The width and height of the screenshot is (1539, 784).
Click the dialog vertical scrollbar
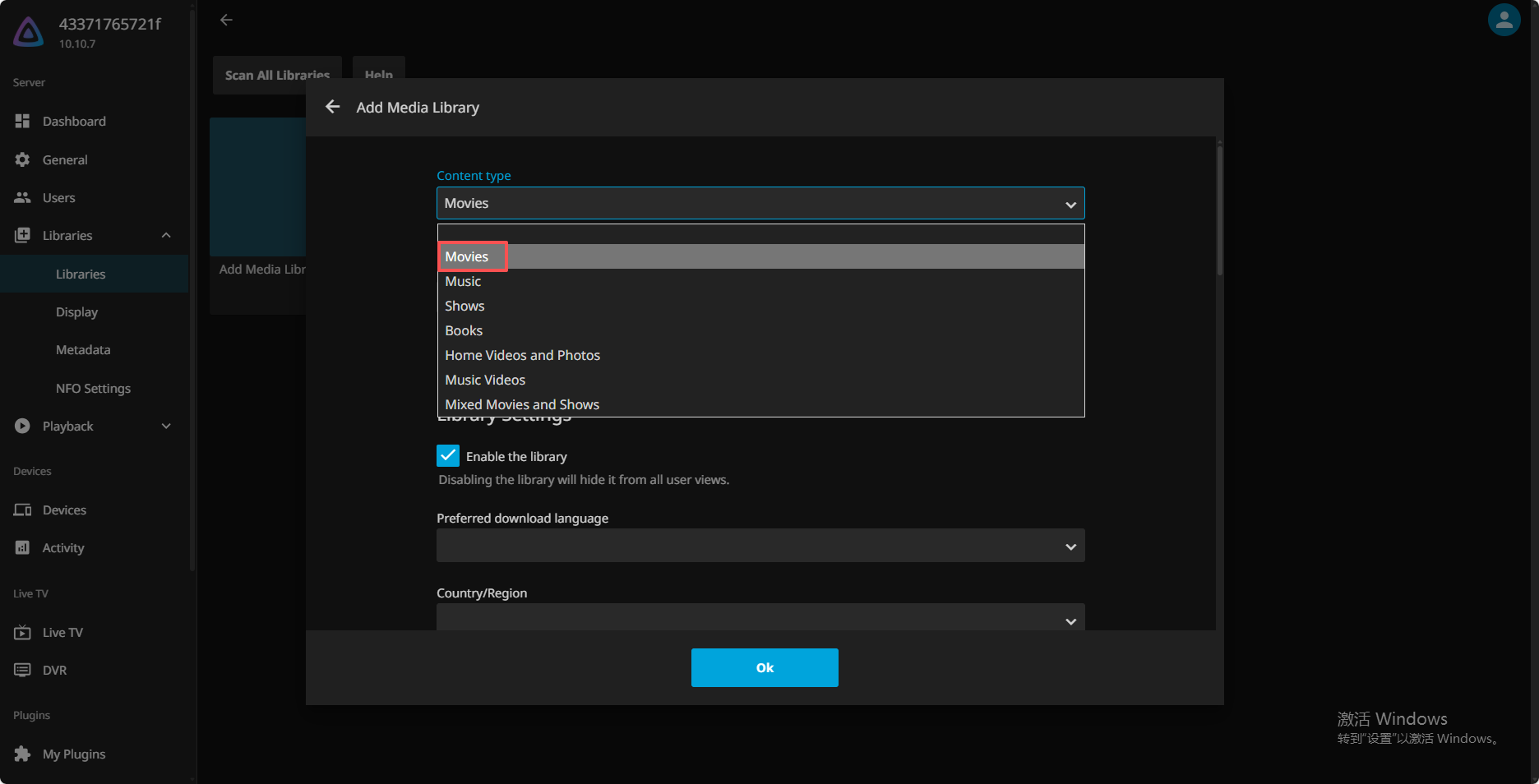tap(1219, 210)
